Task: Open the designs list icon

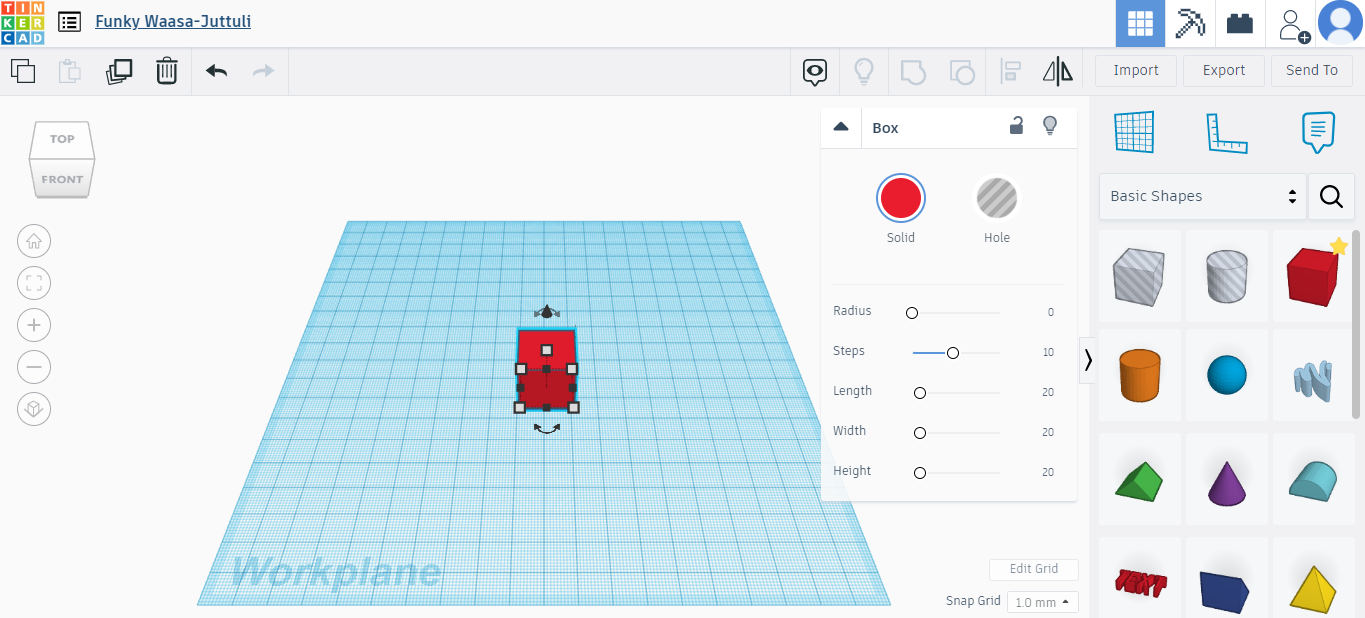Action: coord(69,22)
